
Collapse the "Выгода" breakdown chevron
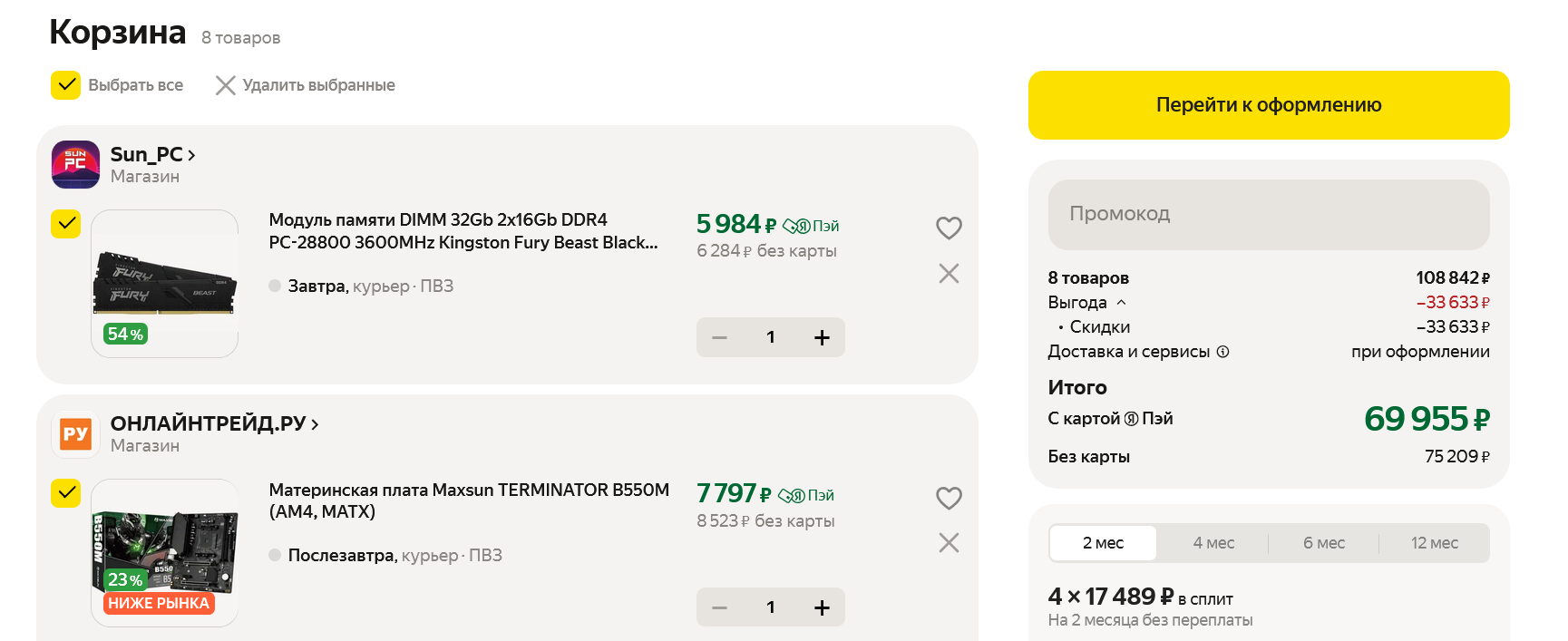pyautogui.click(x=1121, y=302)
